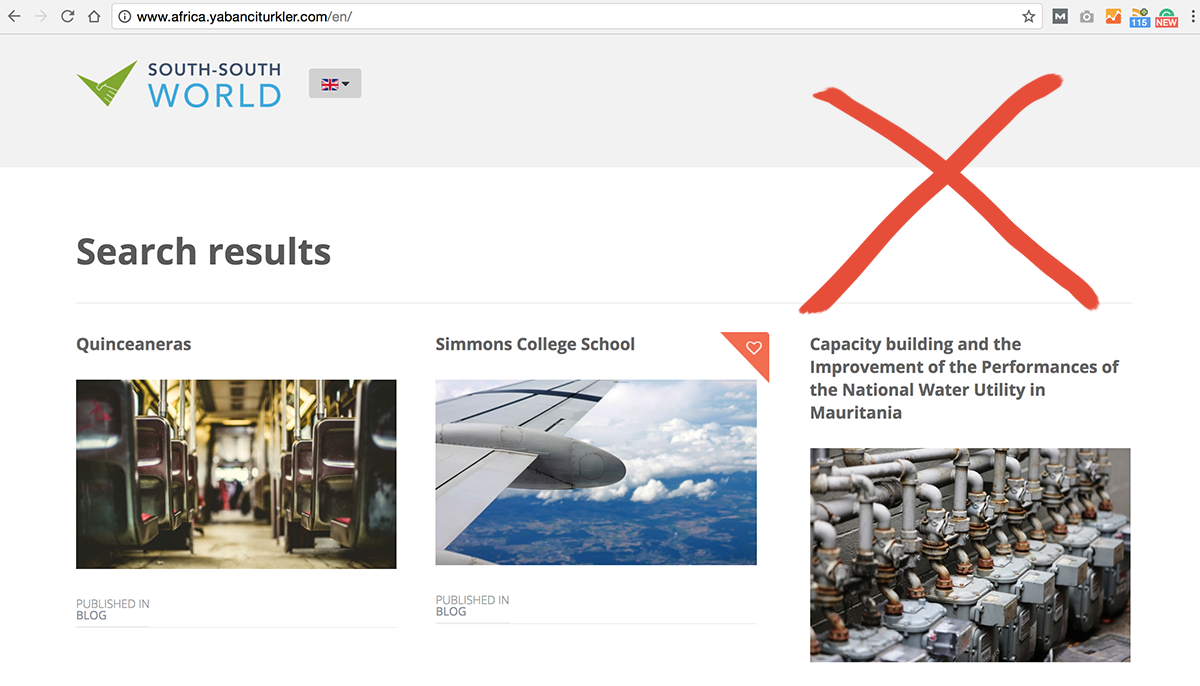Open the Capacity building Mauritania article title
Viewport: 1200px width, 686px height.
click(964, 378)
